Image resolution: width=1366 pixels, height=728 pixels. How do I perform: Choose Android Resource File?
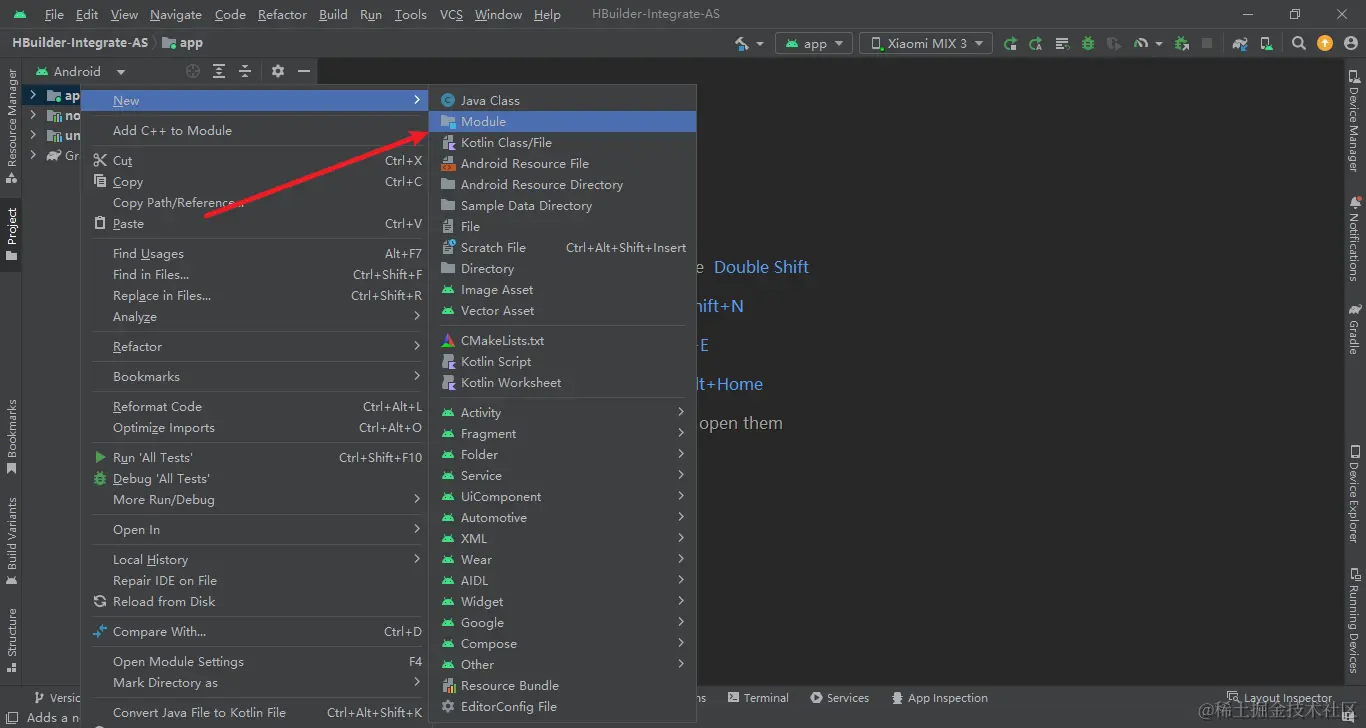pyautogui.click(x=563, y=163)
